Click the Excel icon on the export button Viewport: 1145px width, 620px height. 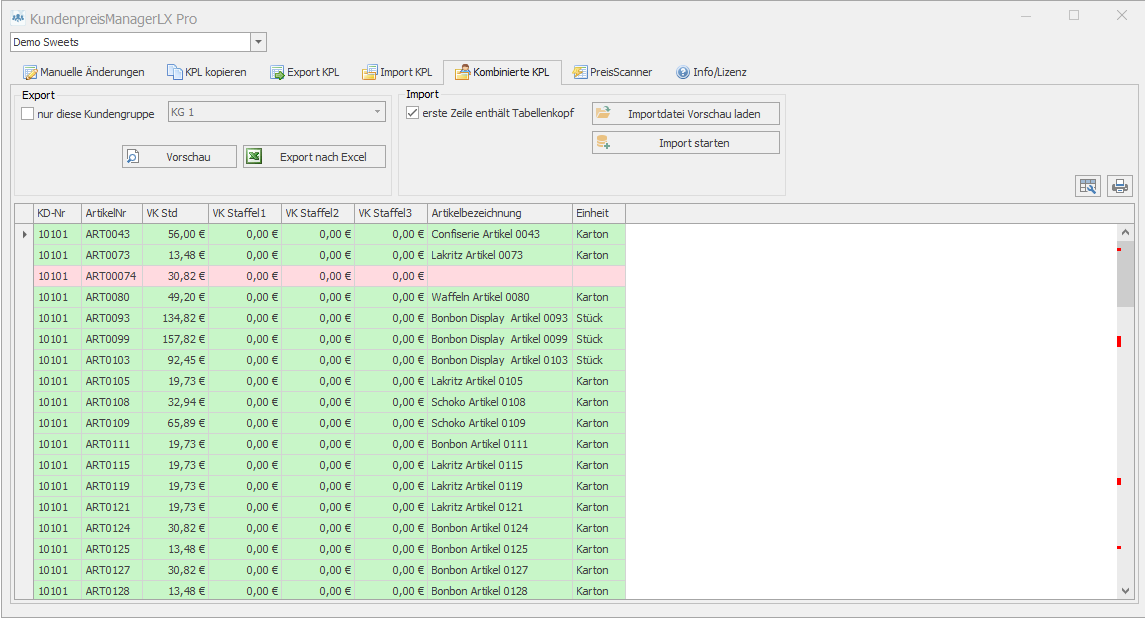(x=255, y=157)
